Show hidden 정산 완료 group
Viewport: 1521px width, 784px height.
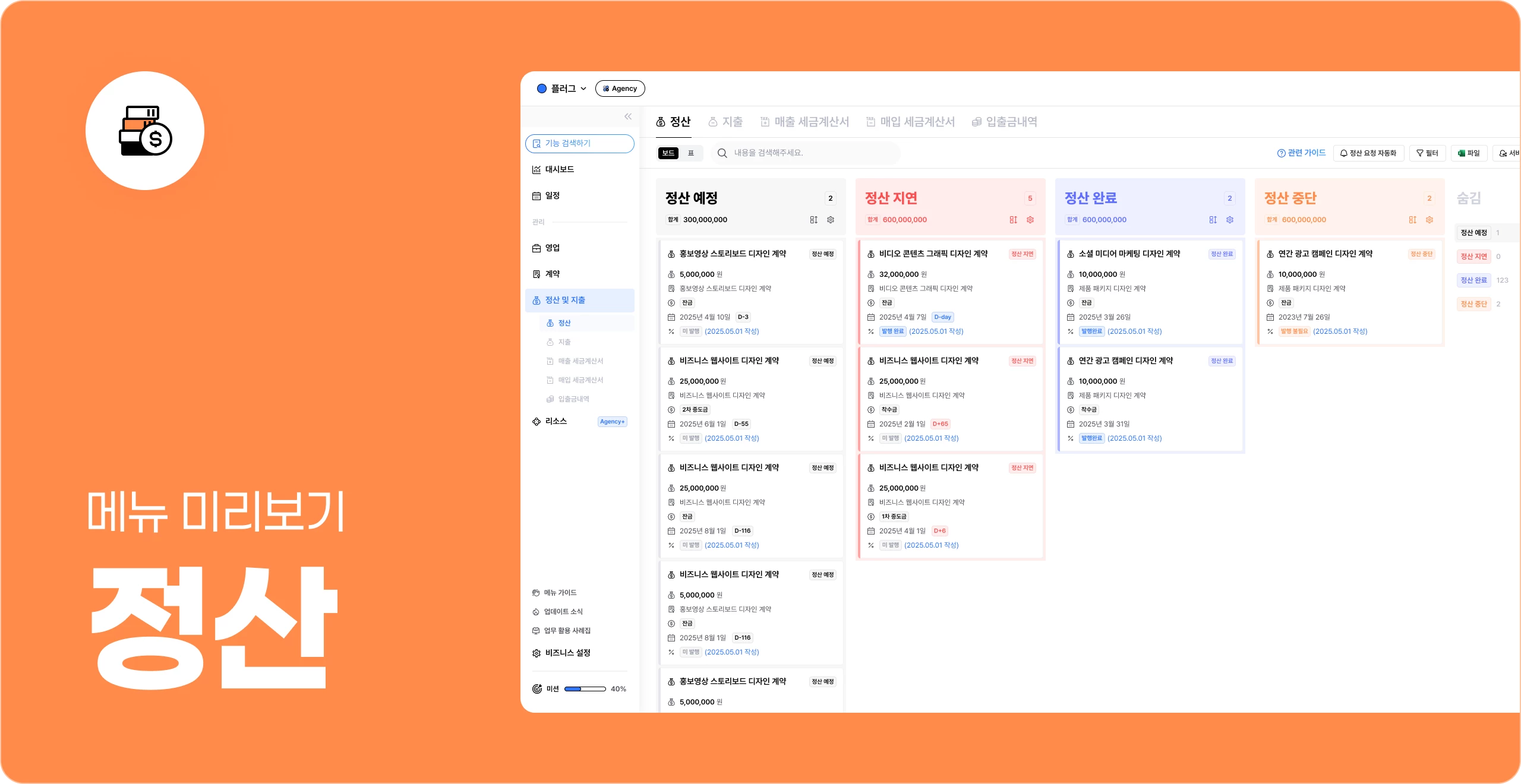[1473, 280]
